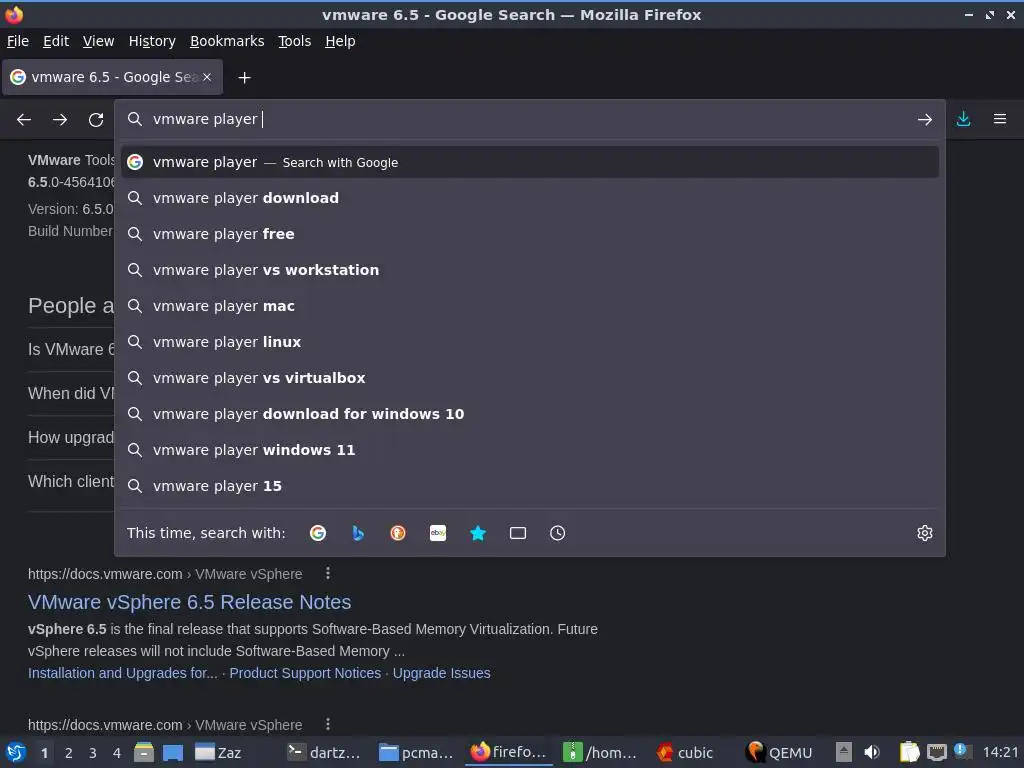Open /hom archive window from taskbar

600,753
